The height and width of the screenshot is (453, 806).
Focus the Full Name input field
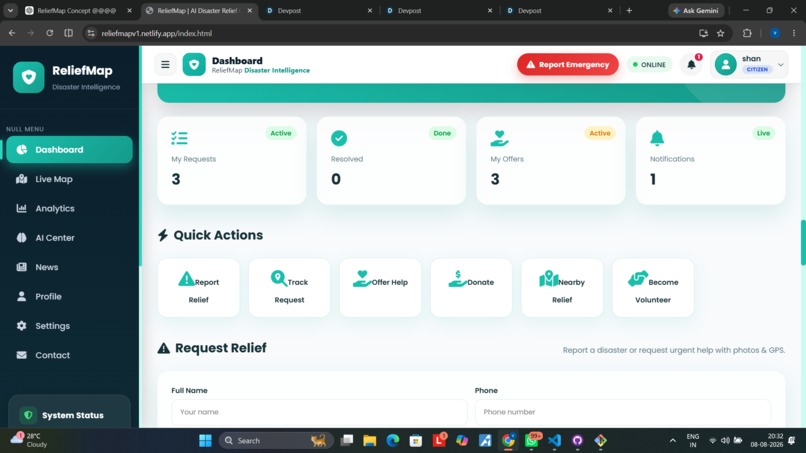(x=319, y=412)
